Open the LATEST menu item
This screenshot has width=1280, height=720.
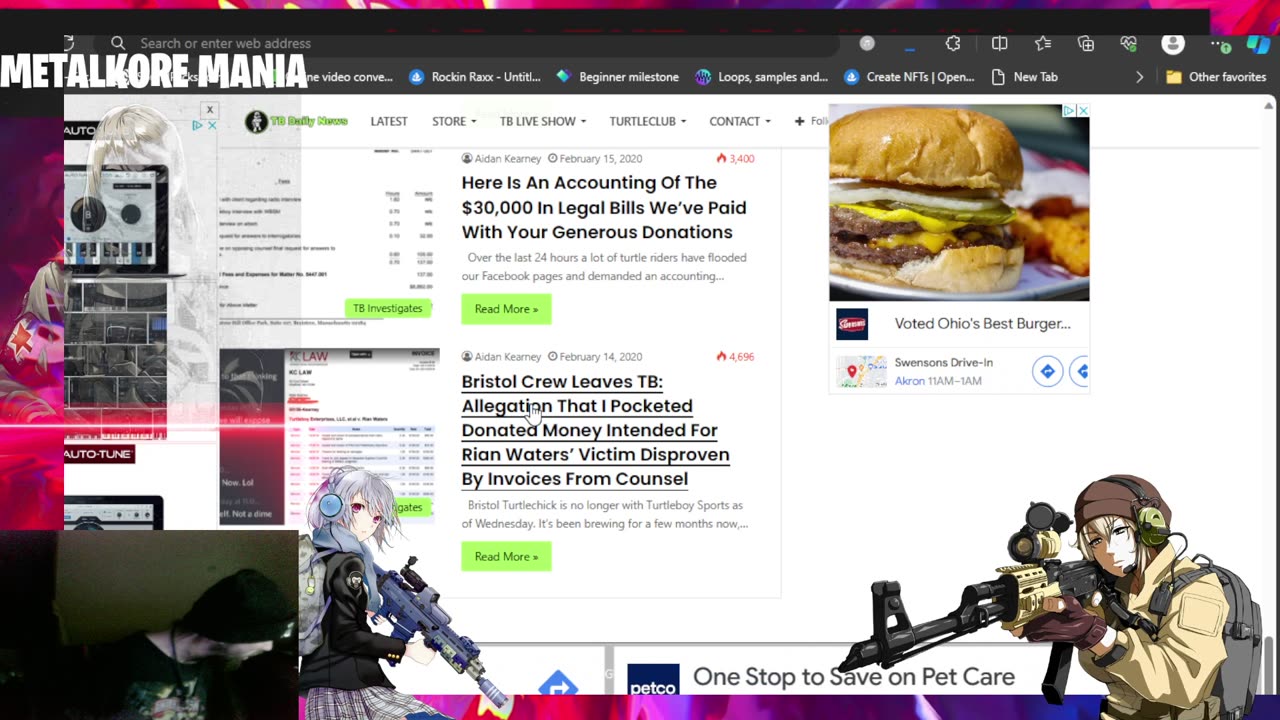pyautogui.click(x=389, y=121)
